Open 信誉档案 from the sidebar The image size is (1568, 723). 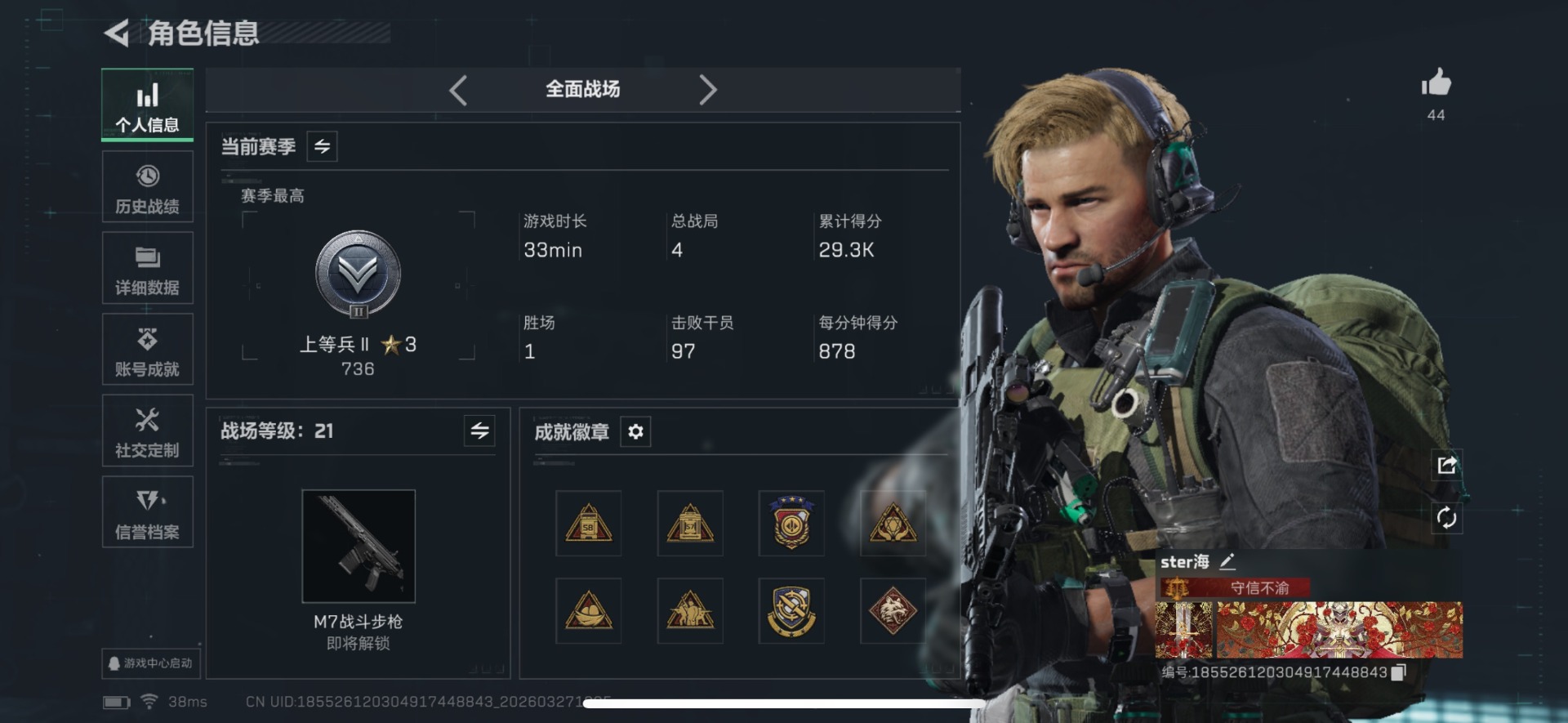[148, 512]
